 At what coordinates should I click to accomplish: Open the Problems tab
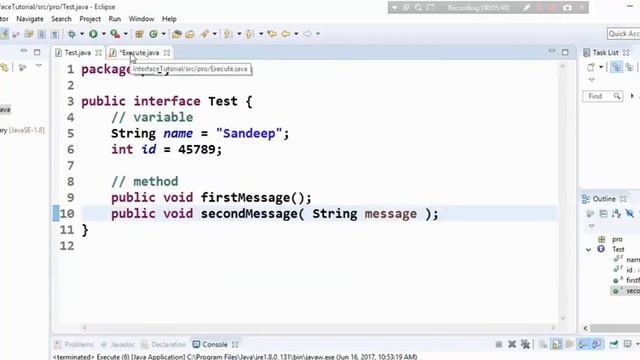74,344
